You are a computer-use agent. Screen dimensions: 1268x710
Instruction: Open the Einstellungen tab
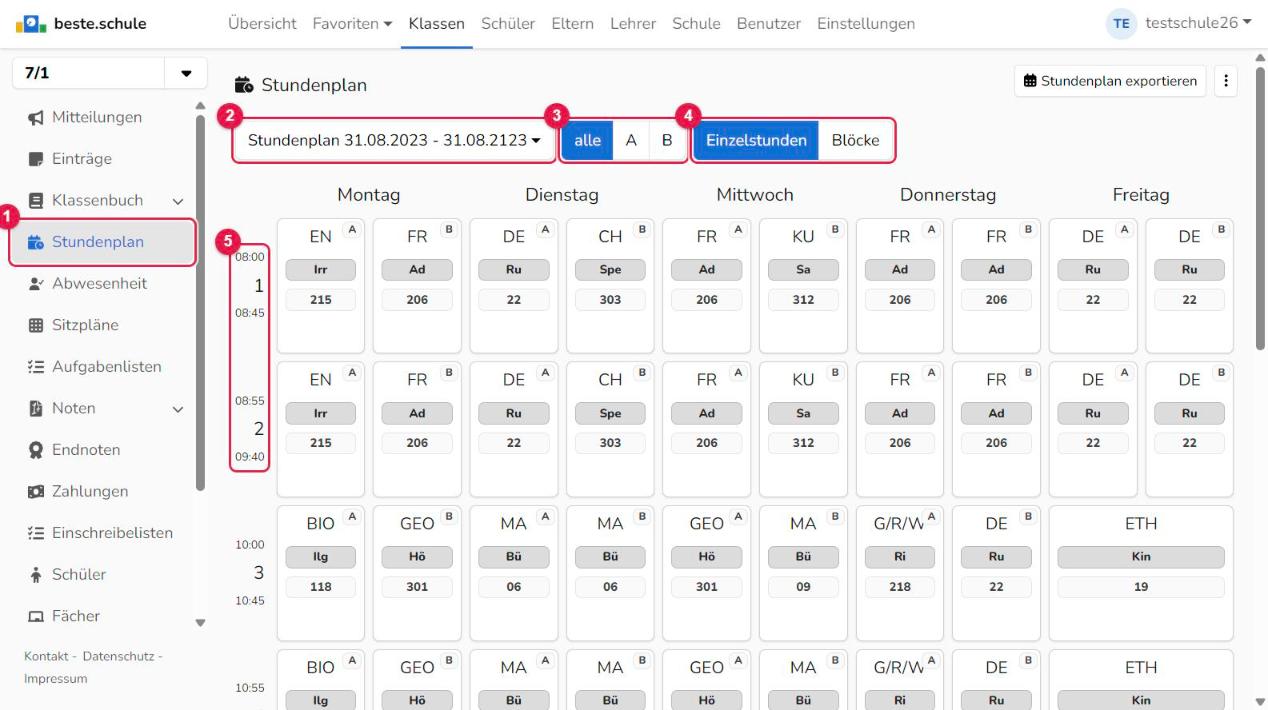(865, 24)
